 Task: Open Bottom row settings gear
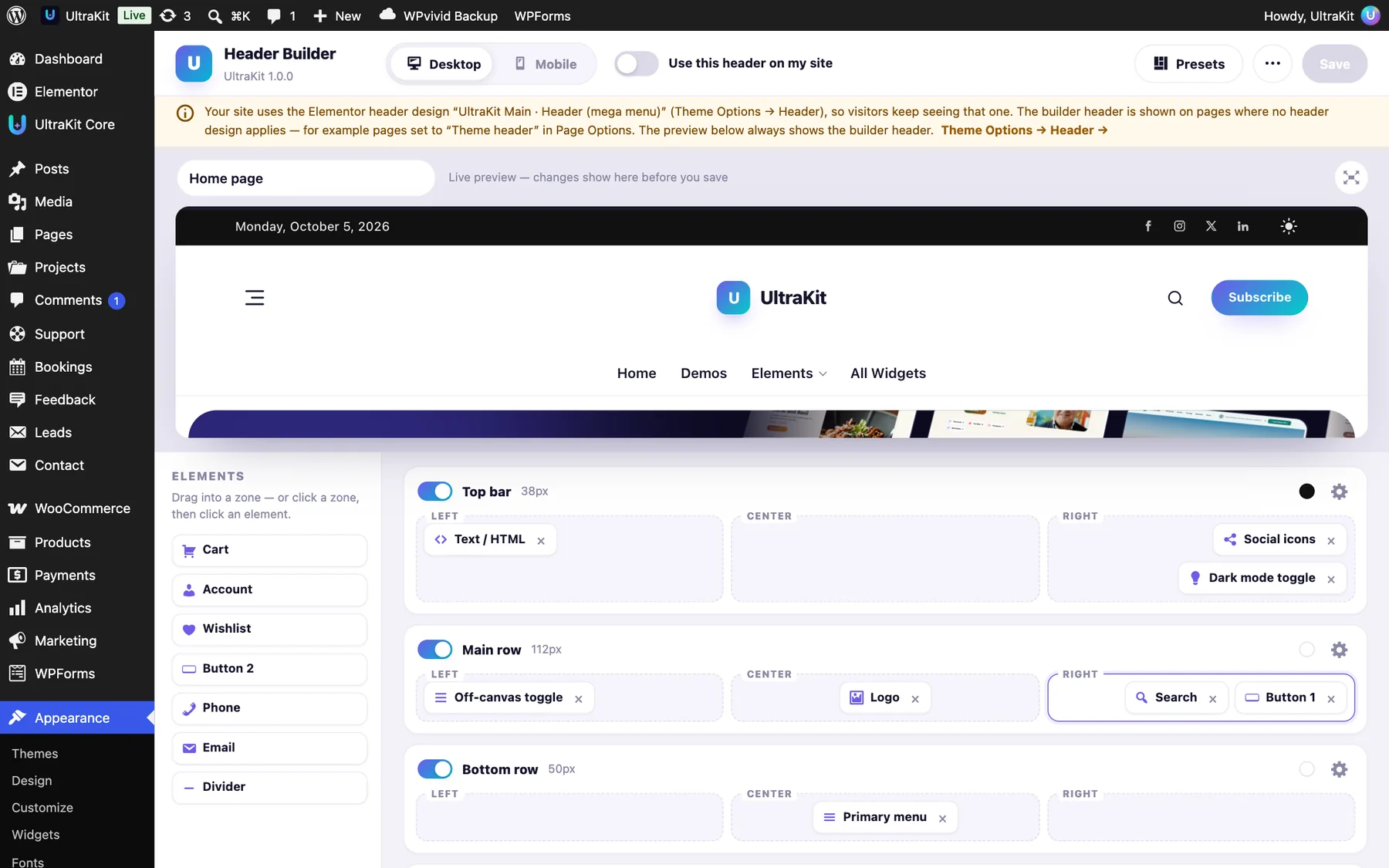[1339, 768]
